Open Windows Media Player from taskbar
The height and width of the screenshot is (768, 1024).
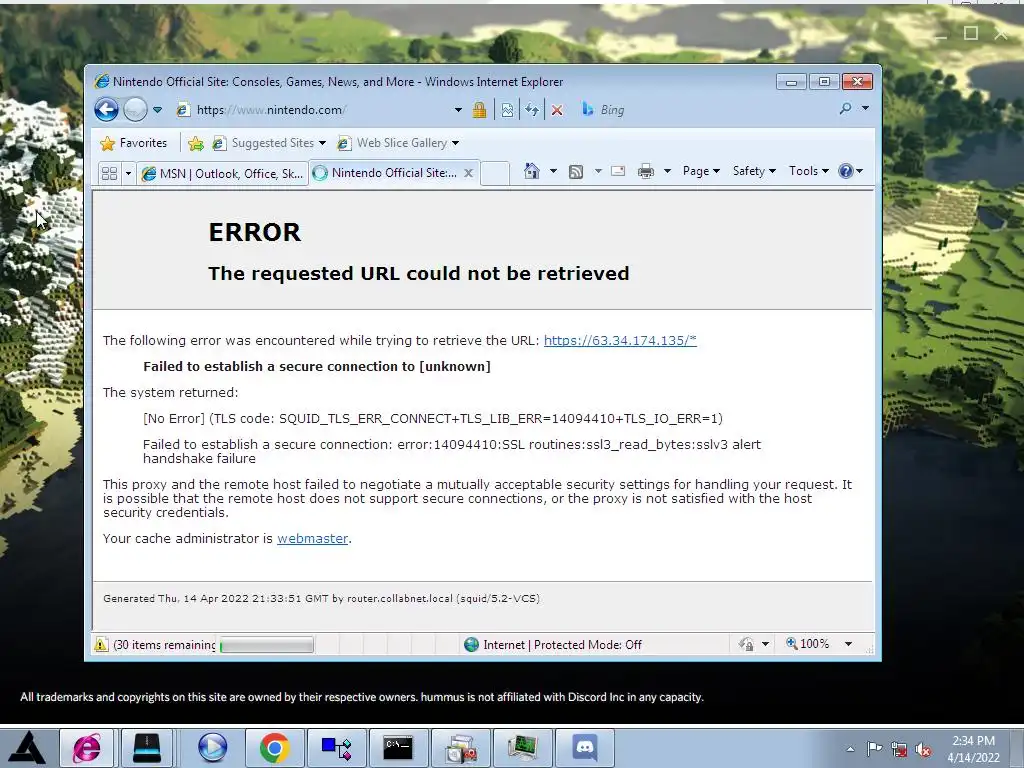click(213, 748)
